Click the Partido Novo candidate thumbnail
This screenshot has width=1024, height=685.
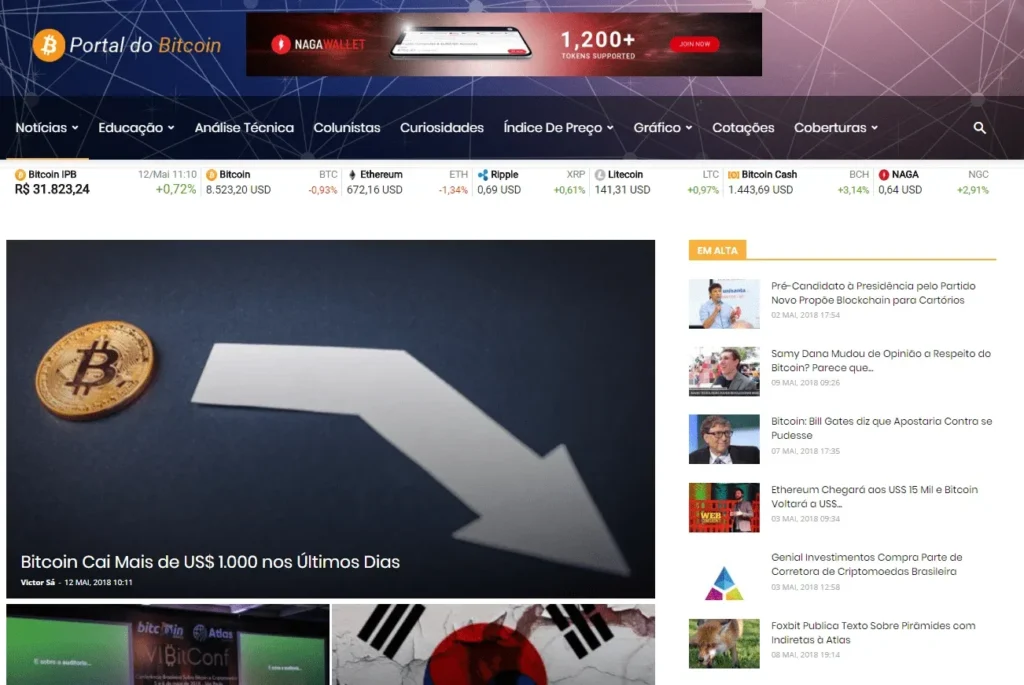(724, 304)
